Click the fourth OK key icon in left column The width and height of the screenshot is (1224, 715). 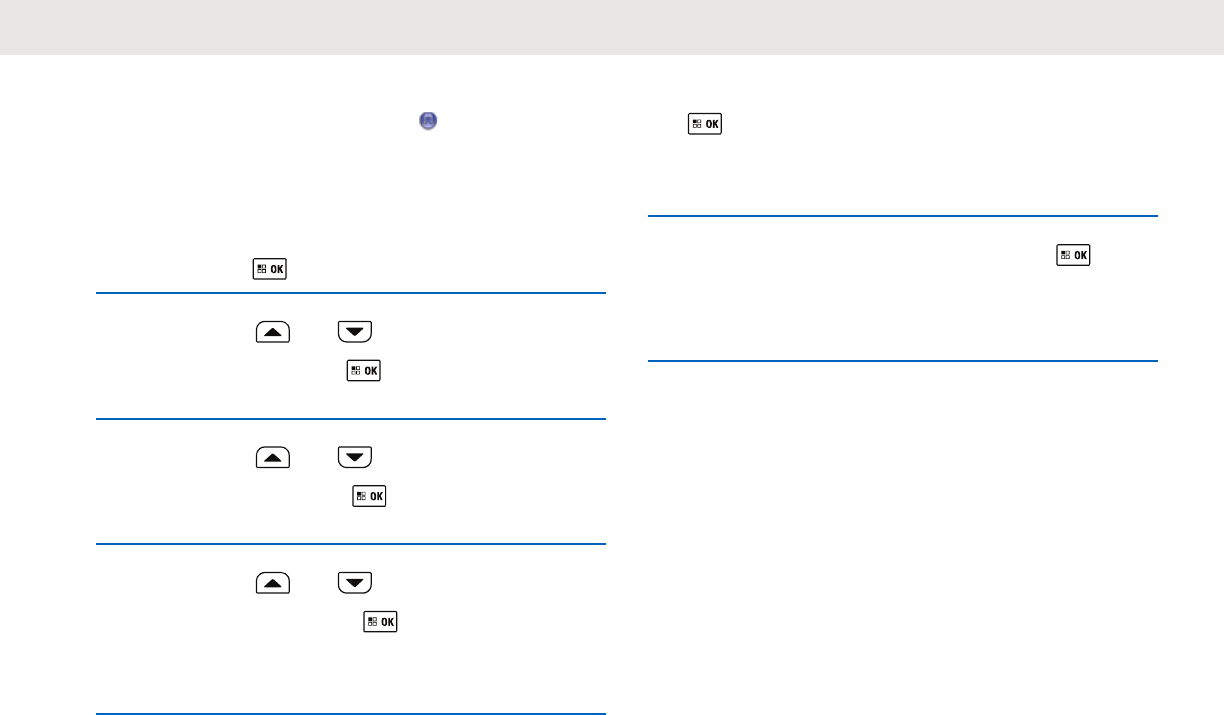coord(380,621)
